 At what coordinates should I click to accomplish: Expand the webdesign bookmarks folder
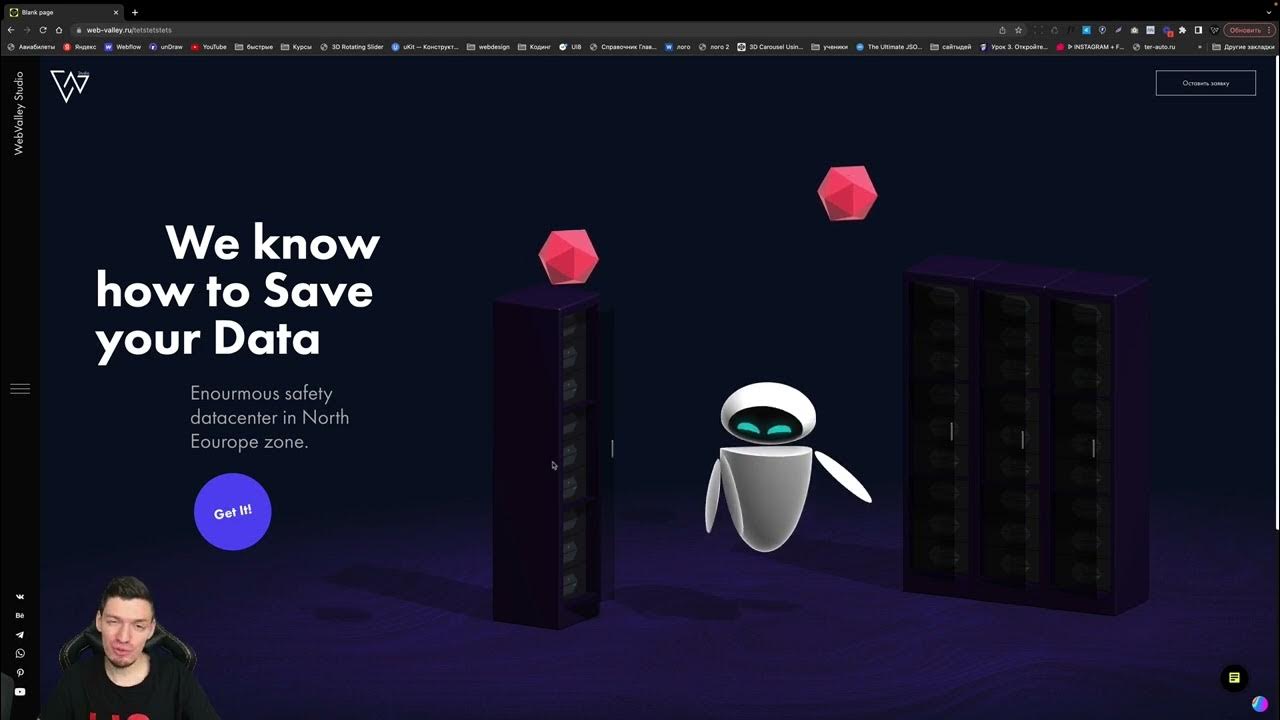pyautogui.click(x=489, y=47)
